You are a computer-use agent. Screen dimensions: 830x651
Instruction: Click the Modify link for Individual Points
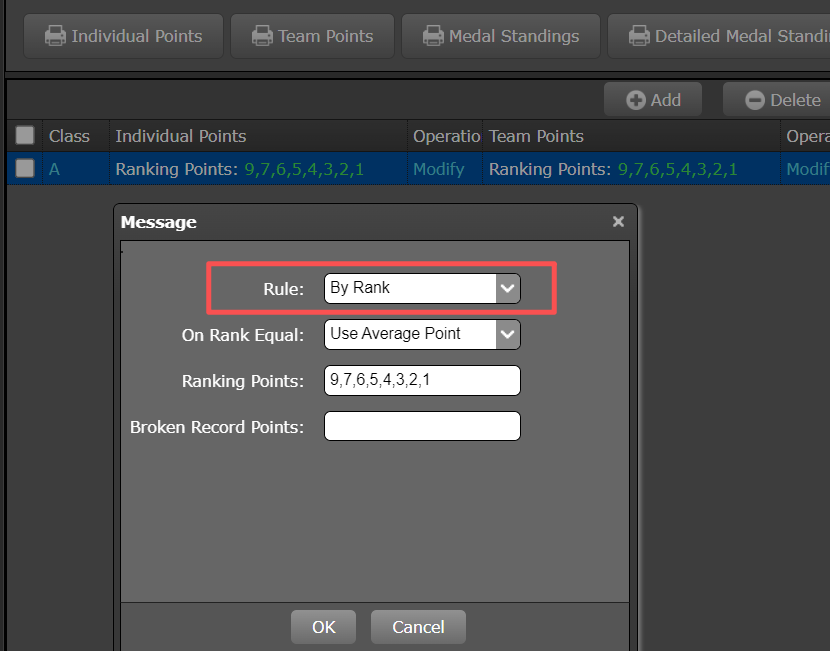(437, 168)
